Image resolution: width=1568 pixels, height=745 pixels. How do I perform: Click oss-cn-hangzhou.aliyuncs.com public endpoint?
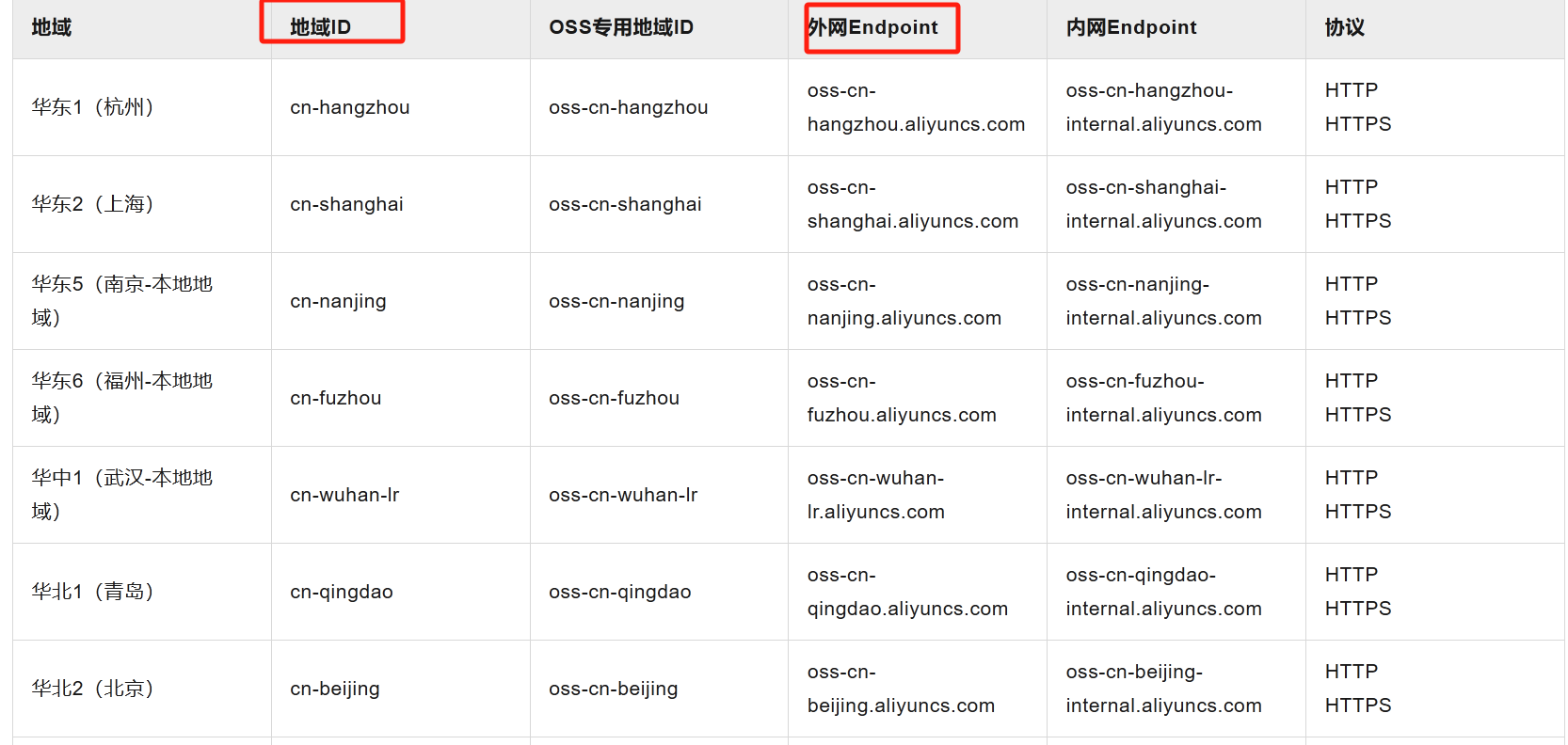917,107
